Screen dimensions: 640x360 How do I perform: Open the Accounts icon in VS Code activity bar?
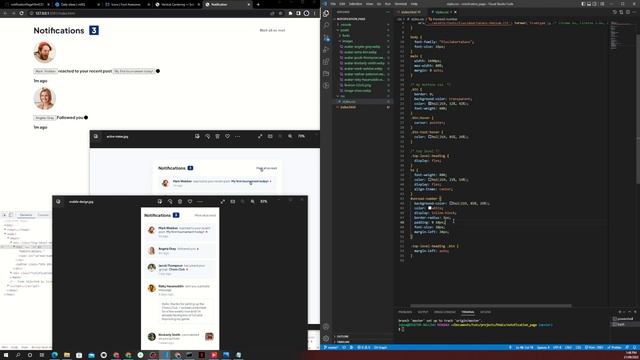pos(326,327)
